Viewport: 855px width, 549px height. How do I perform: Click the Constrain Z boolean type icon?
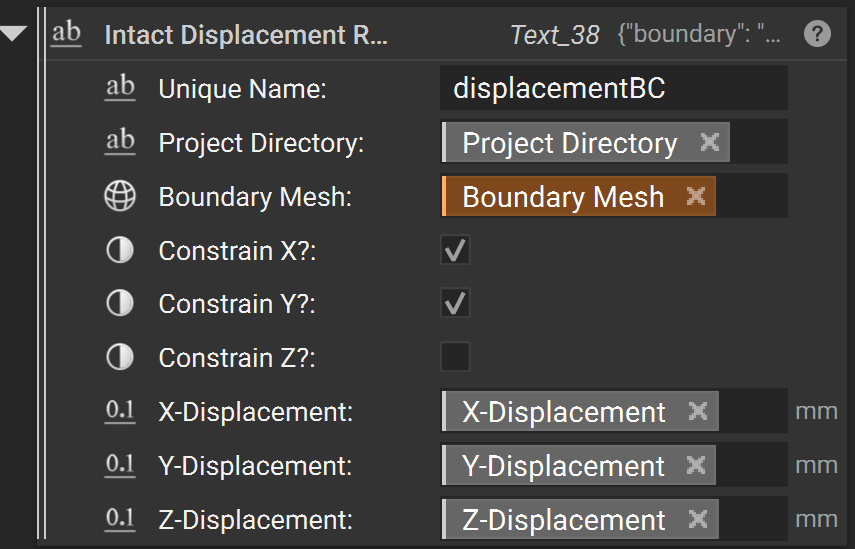(x=120, y=358)
